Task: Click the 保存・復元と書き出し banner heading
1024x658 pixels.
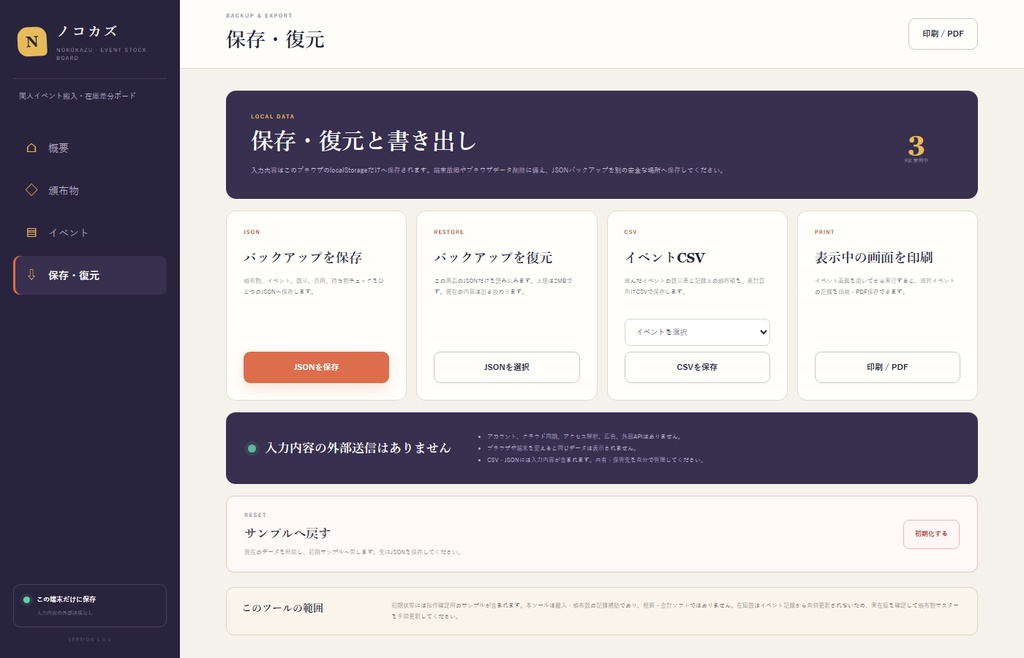Action: point(364,140)
